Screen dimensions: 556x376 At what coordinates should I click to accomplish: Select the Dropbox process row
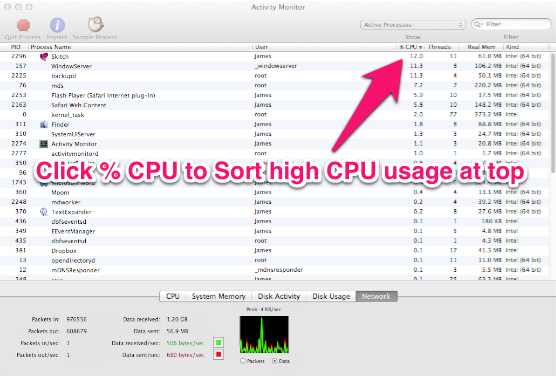pos(275,250)
